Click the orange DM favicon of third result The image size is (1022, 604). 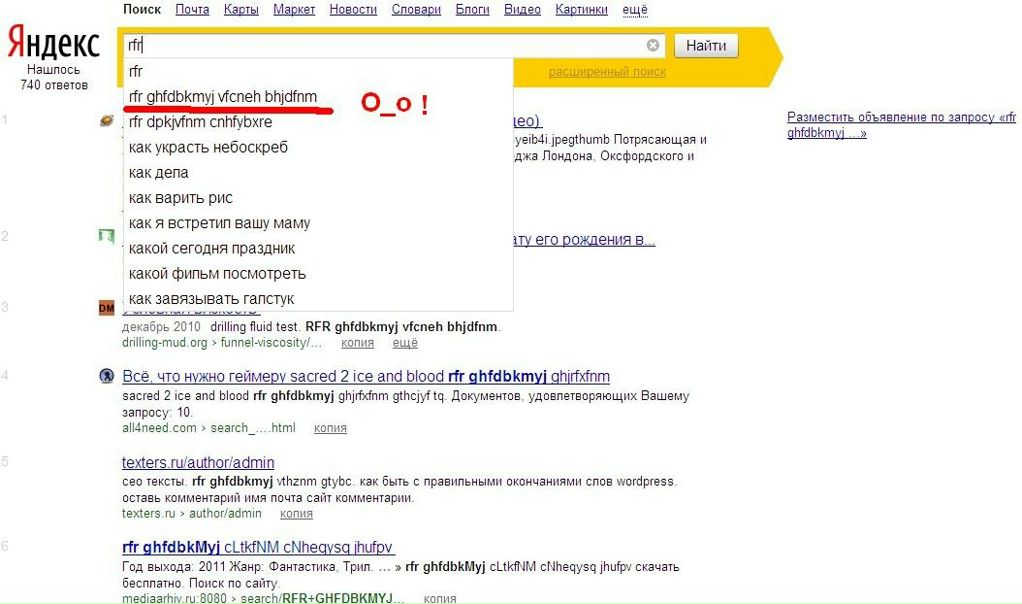coord(107,308)
